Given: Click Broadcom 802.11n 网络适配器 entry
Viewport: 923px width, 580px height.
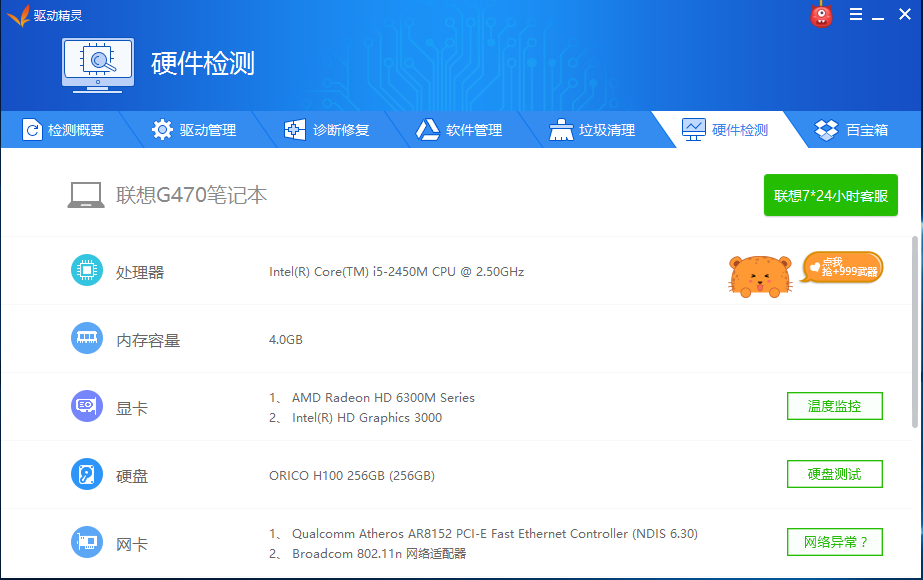Looking at the screenshot, I should pos(379,554).
